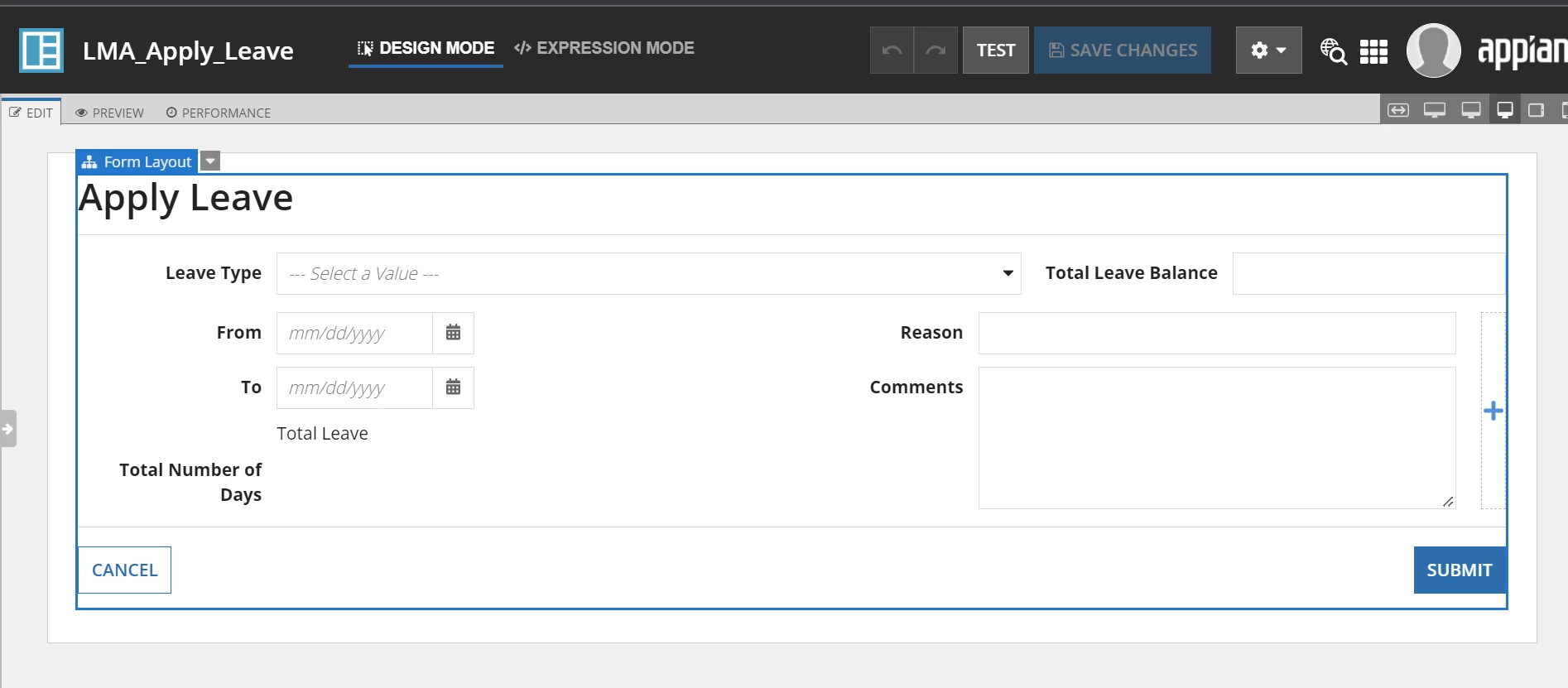Select the PERFORMANCE tab
The image size is (1568, 688).
click(219, 113)
